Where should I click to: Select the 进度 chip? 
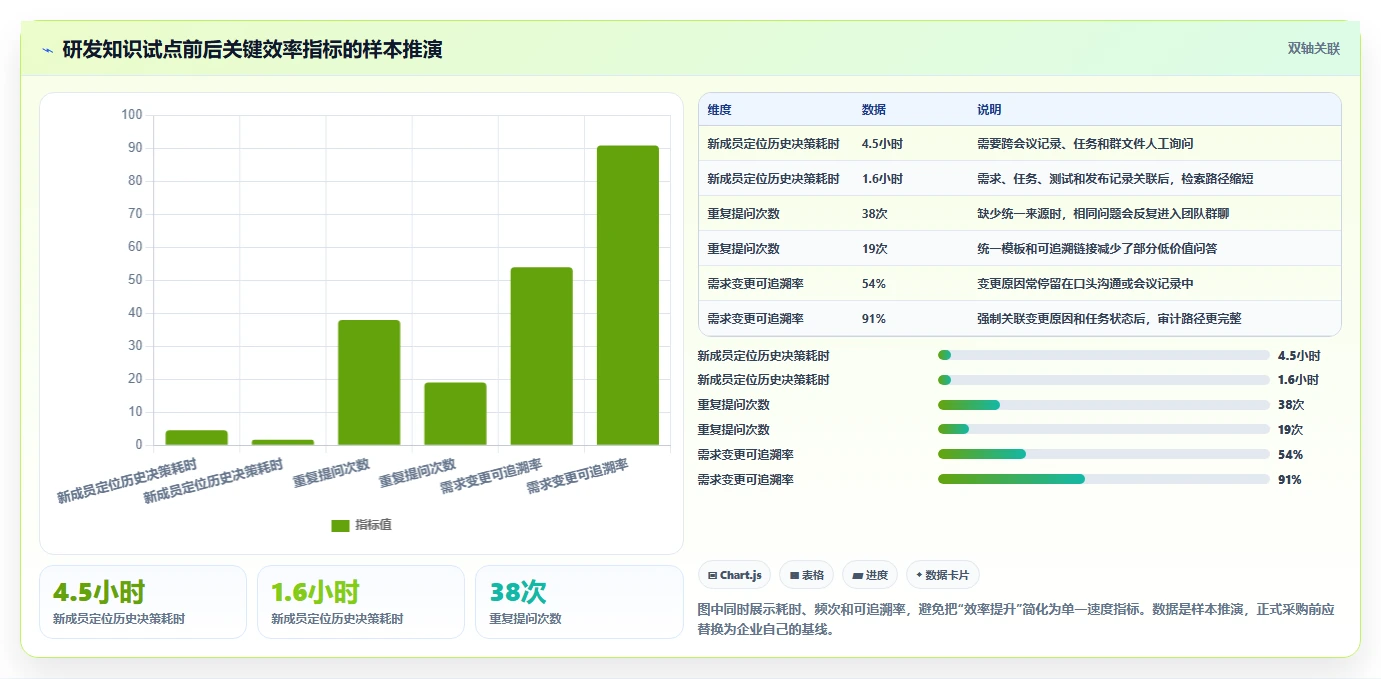(870, 575)
